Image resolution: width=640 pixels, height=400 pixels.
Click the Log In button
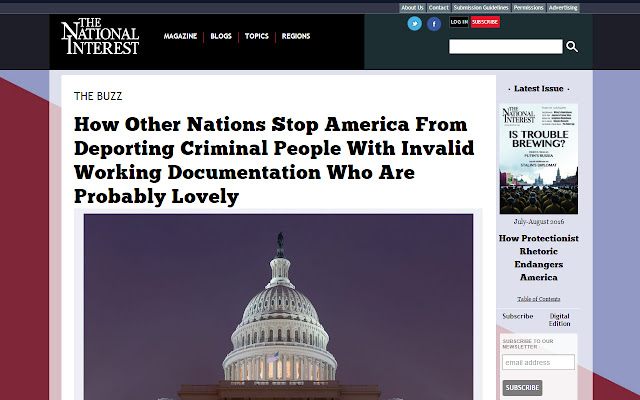click(x=459, y=22)
